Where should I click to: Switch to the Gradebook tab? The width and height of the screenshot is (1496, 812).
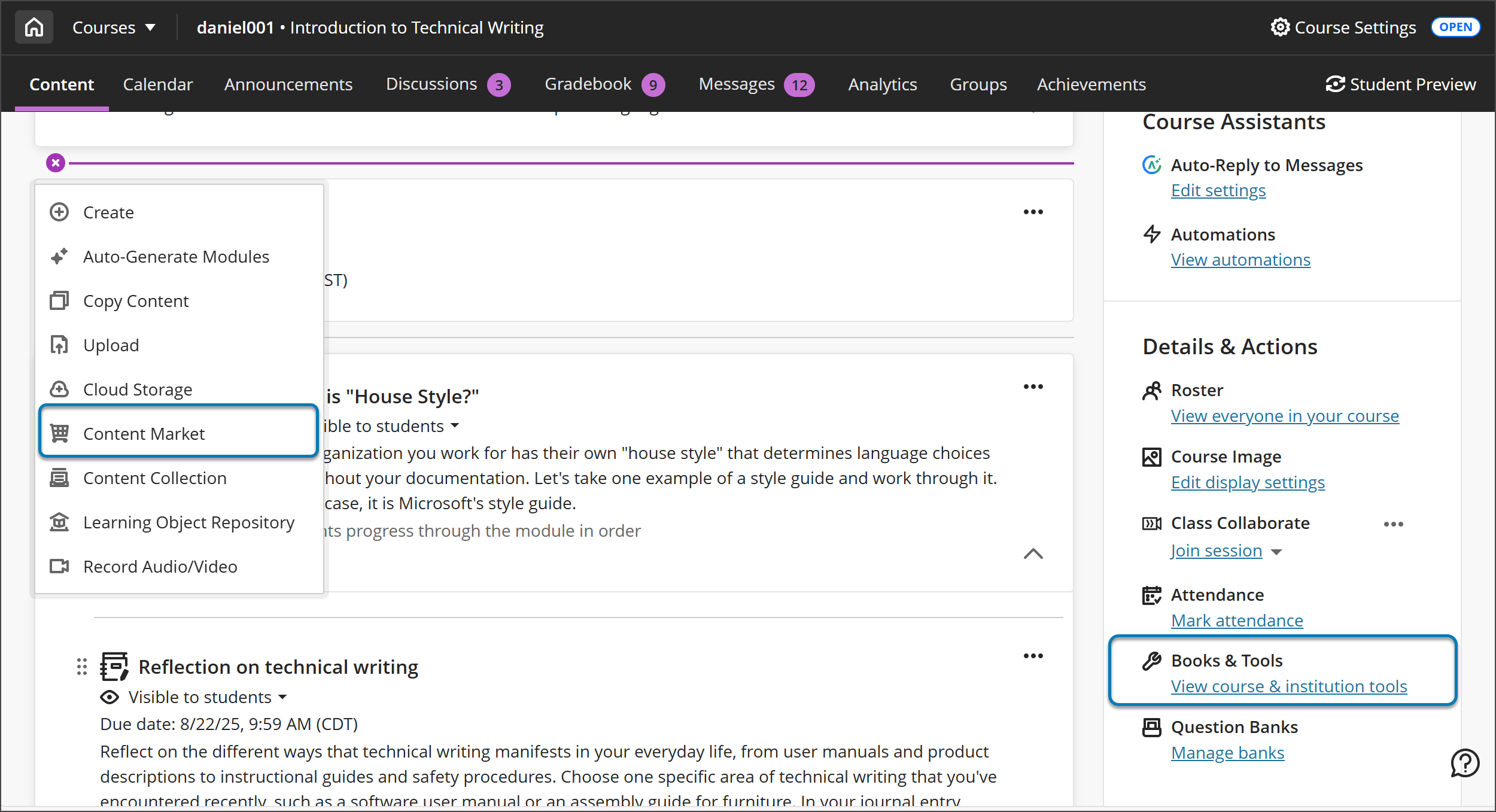pos(588,84)
